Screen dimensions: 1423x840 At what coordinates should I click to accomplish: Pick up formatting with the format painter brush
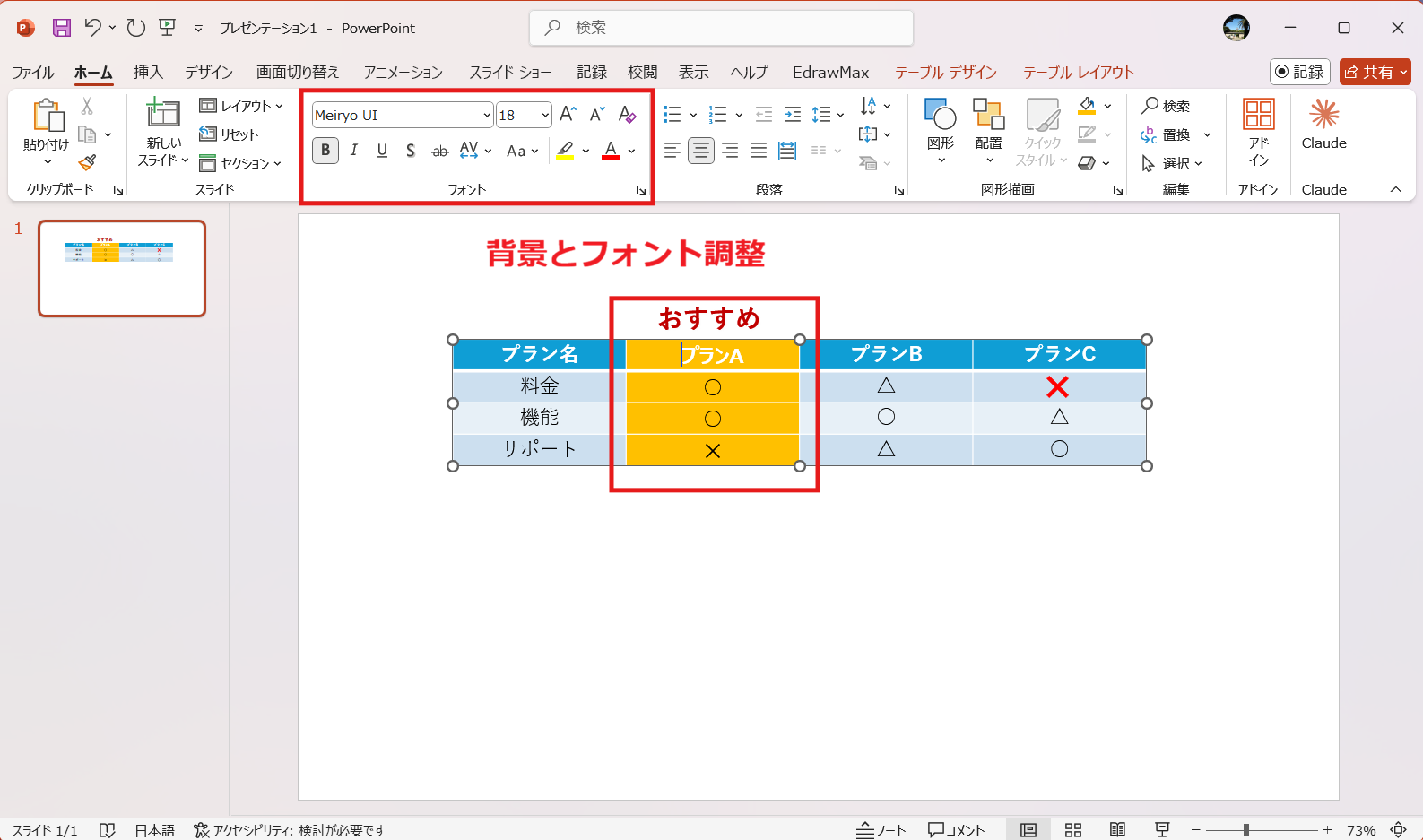tap(87, 163)
